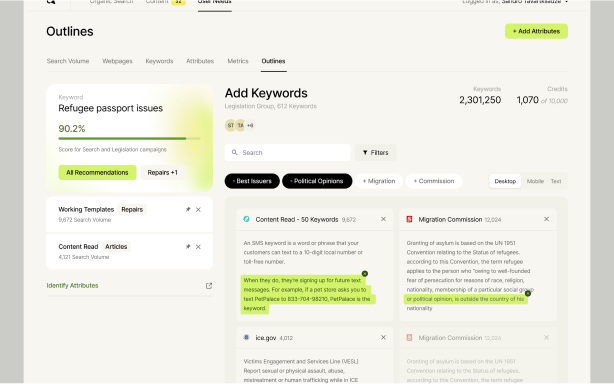Close the ice.gov card
This screenshot has height=384, width=614.
[383, 337]
